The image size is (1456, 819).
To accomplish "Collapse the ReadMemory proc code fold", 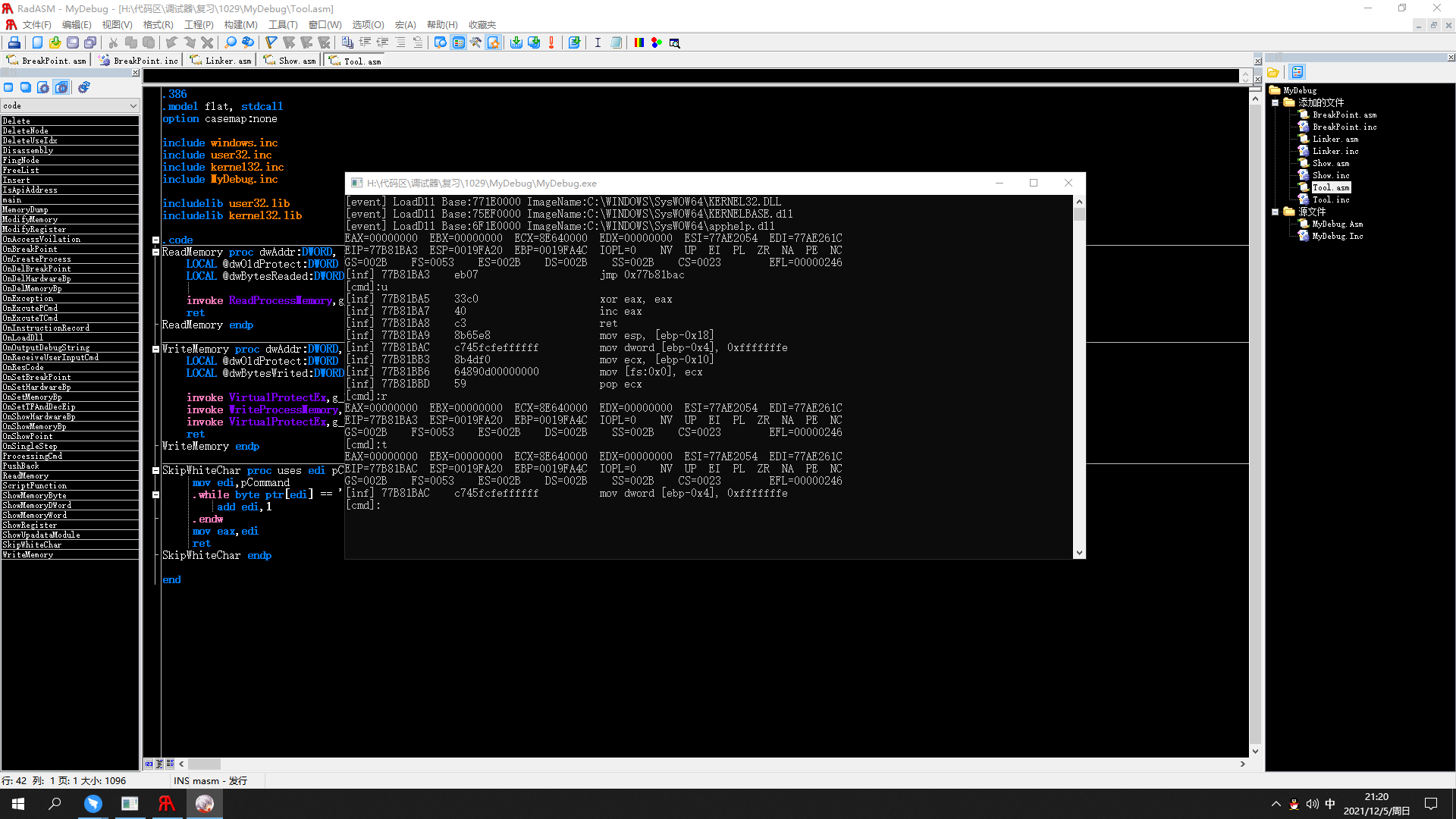I will point(155,252).
